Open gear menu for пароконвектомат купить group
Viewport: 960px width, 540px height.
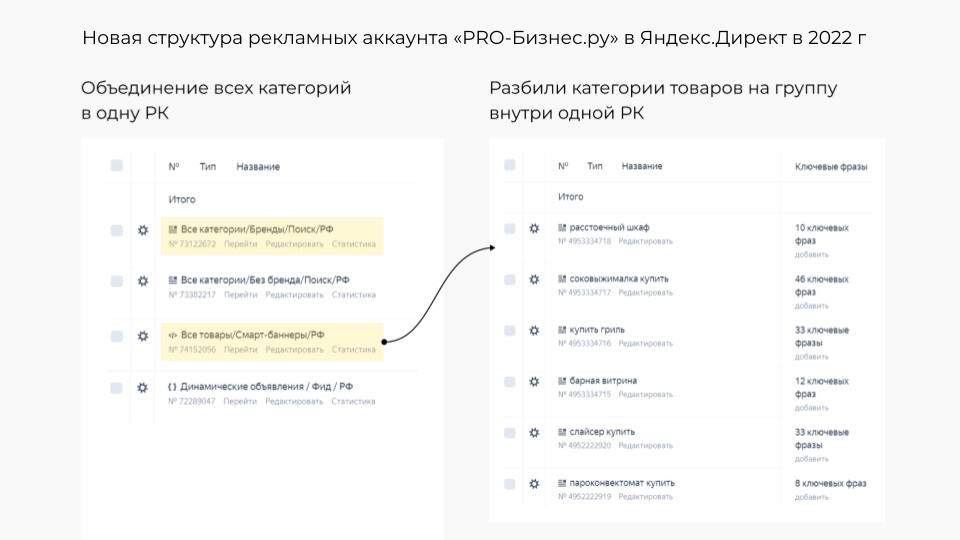tap(534, 484)
